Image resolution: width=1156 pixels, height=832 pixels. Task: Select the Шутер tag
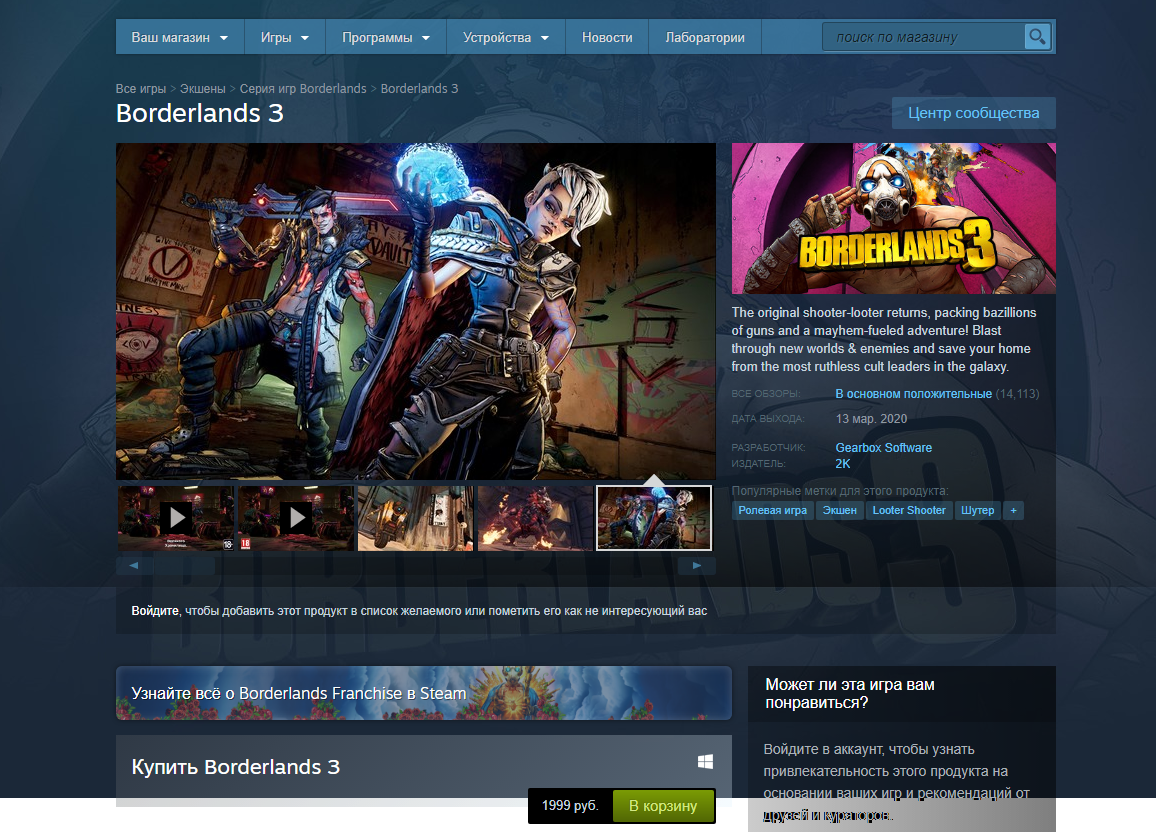[978, 510]
